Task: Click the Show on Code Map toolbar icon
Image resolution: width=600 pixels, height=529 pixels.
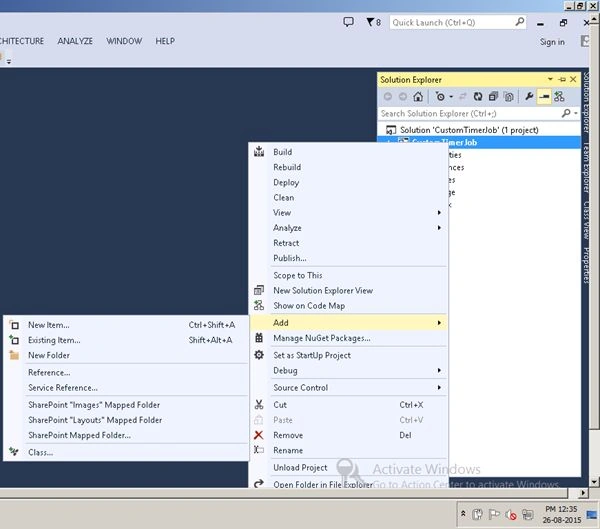Action: [559, 96]
